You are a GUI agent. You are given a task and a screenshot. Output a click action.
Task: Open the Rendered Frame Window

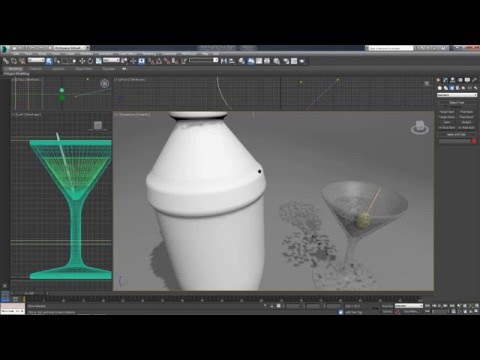294,61
